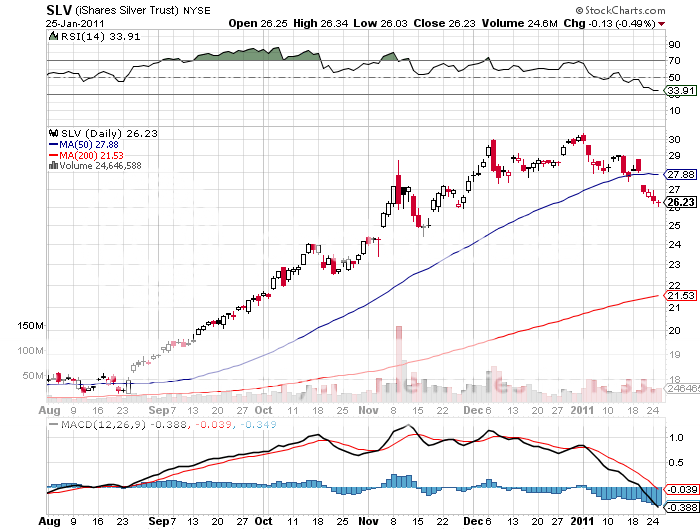700x530 pixels.
Task: Click the 0.5 level on MACD axis
Action: click(x=676, y=463)
